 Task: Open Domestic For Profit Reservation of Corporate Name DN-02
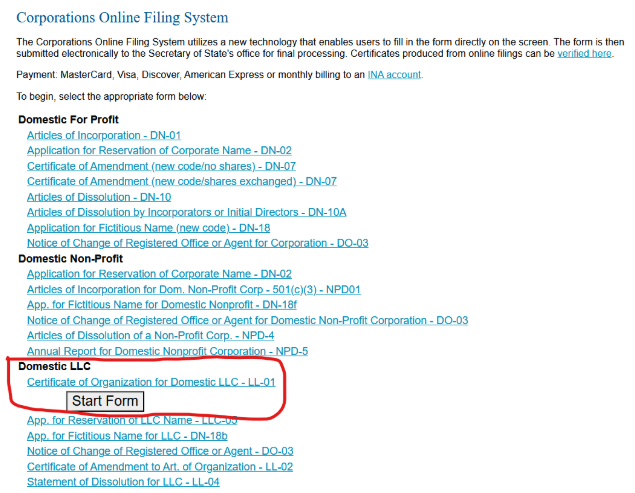(x=159, y=151)
